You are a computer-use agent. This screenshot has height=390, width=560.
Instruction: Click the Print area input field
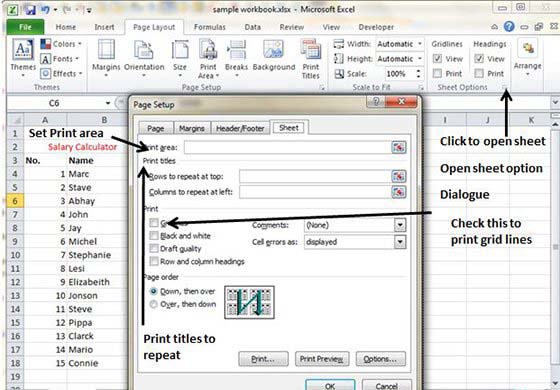tap(288, 147)
